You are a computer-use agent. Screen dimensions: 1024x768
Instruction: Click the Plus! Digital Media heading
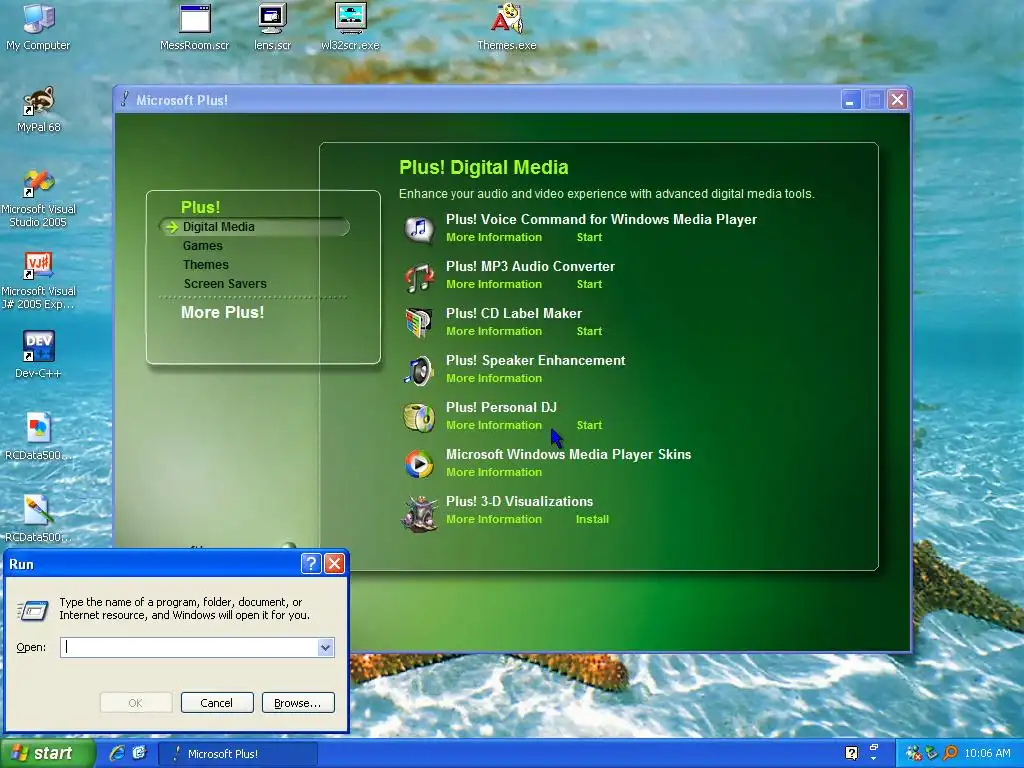(x=483, y=167)
